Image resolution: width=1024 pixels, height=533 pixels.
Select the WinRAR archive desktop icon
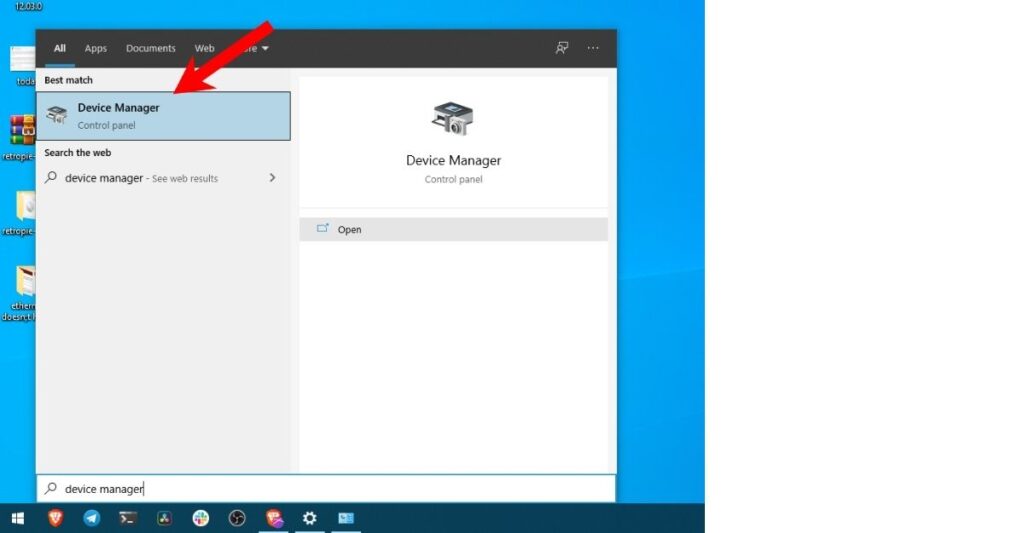tap(22, 130)
